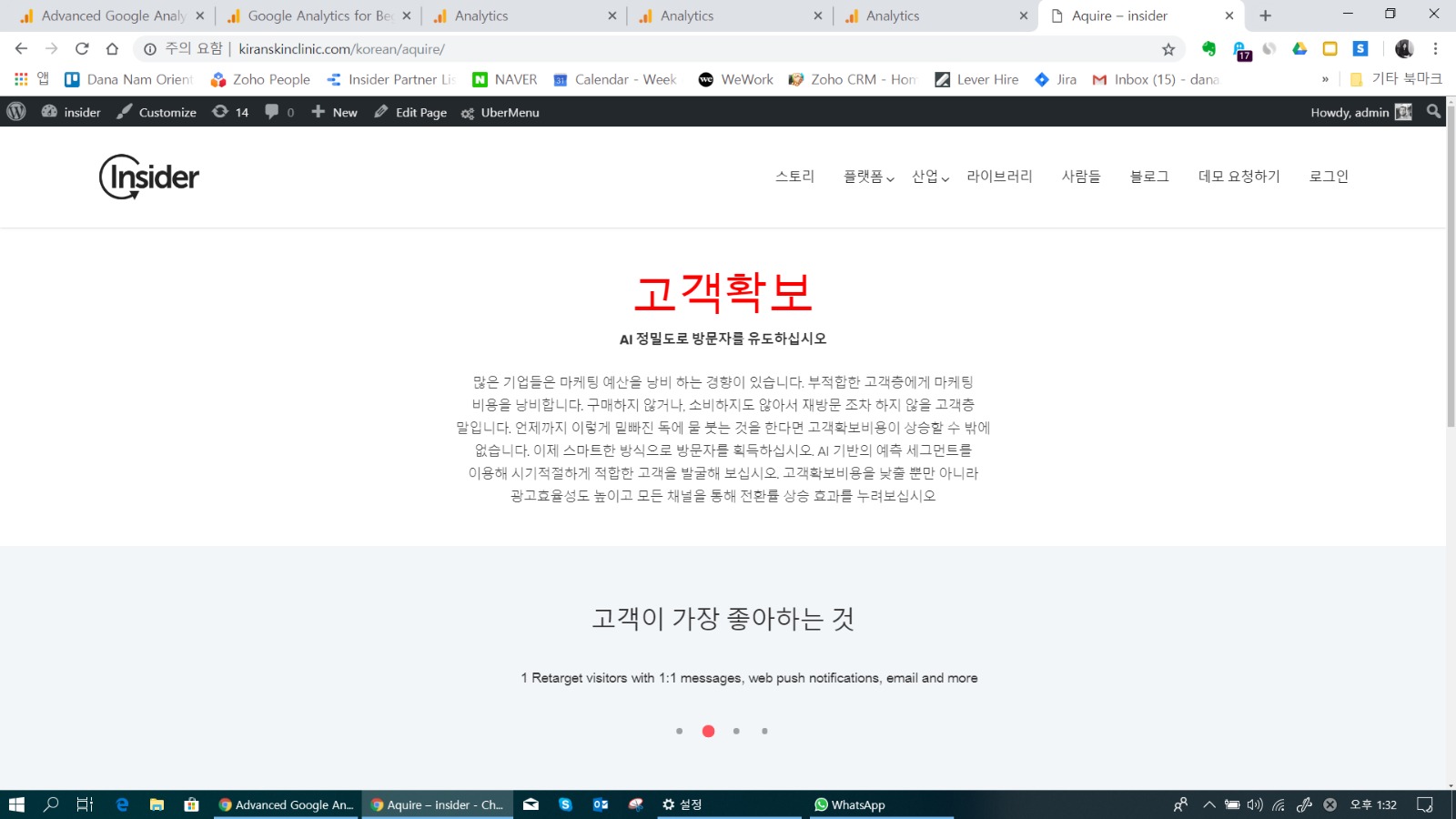Open the 블로그 menu item
This screenshot has width=1456, height=819.
pos(1149,177)
